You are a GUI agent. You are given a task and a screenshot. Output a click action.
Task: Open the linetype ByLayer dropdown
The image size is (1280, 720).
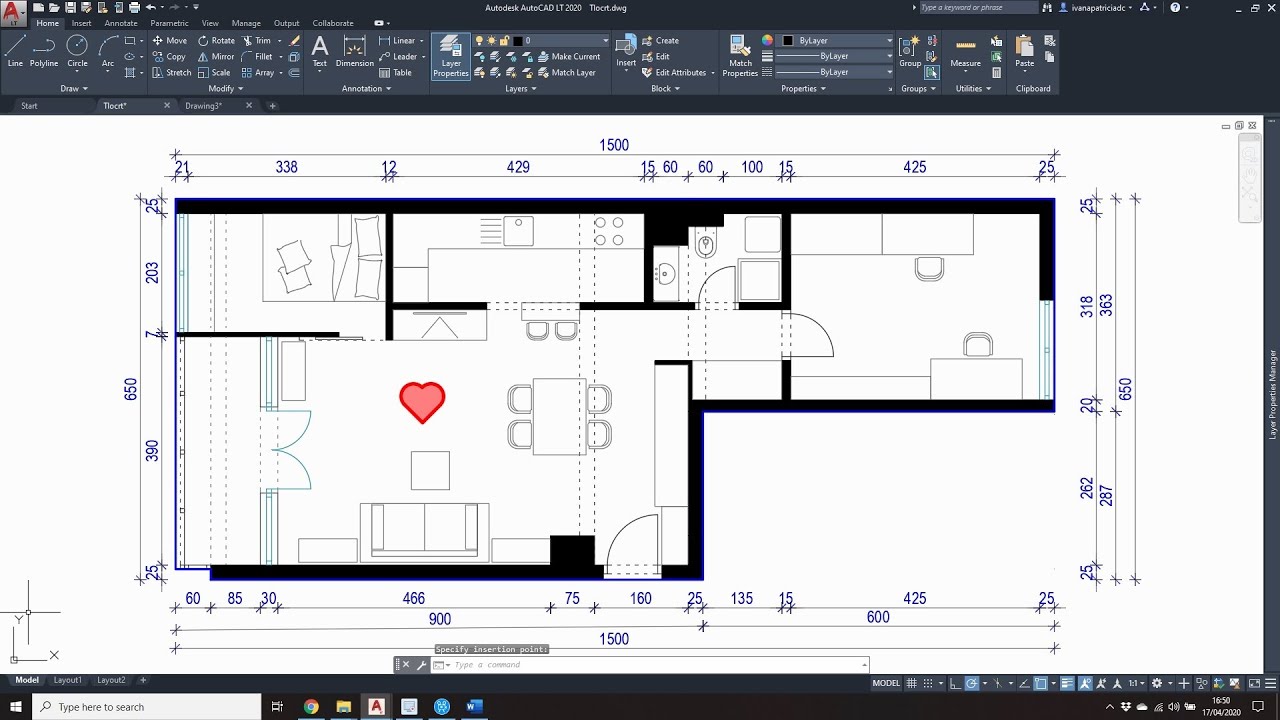835,72
